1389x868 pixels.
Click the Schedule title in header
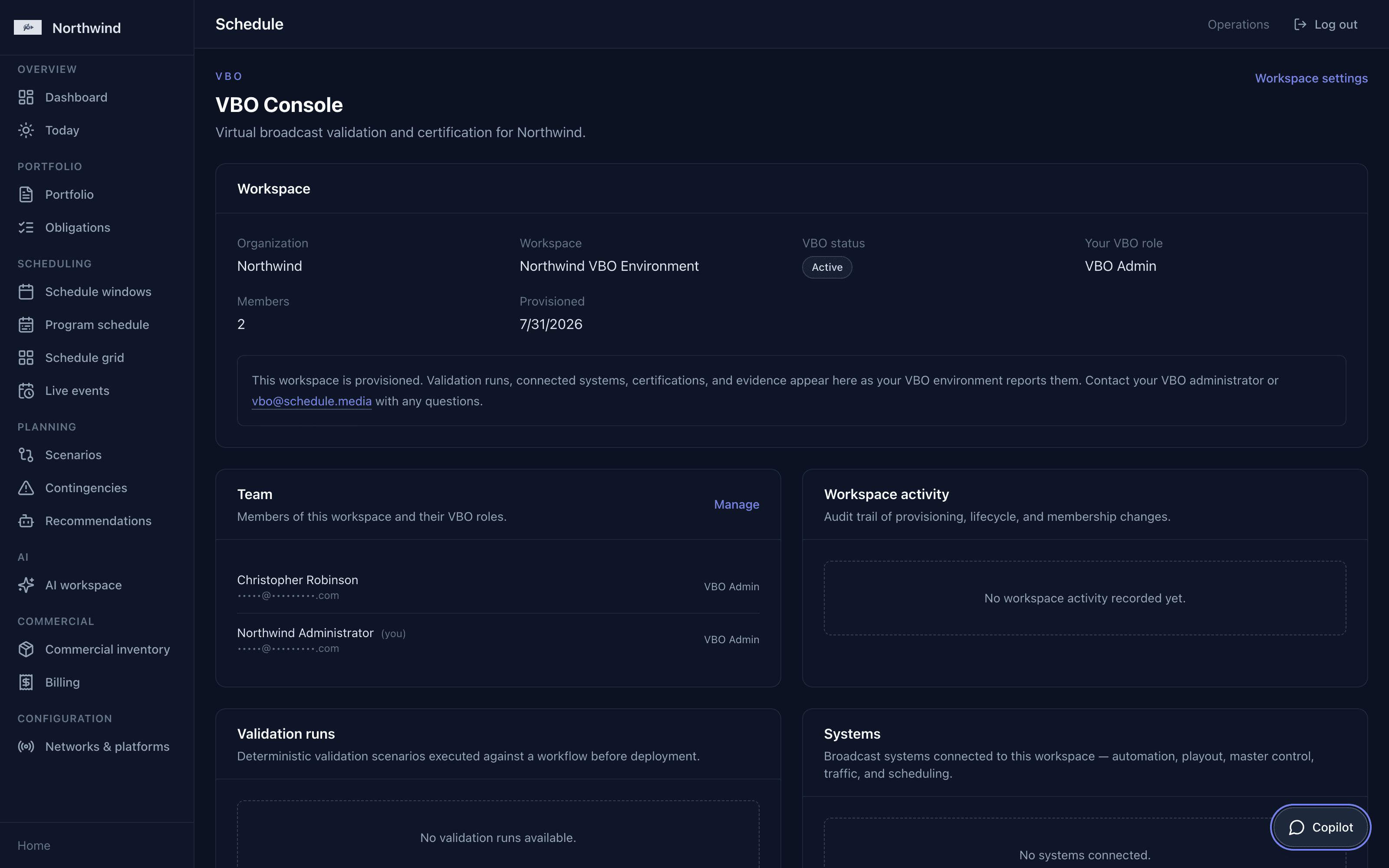pyautogui.click(x=249, y=24)
